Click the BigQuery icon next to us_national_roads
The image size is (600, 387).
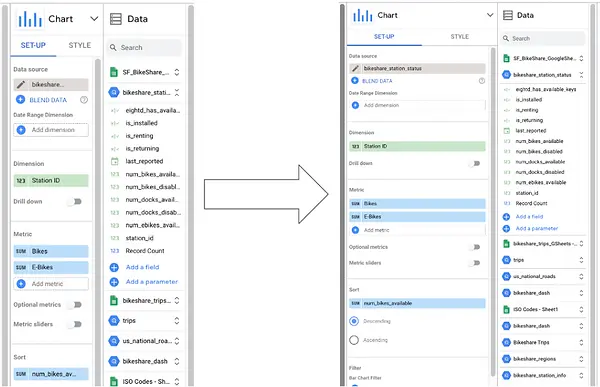[x=506, y=276]
